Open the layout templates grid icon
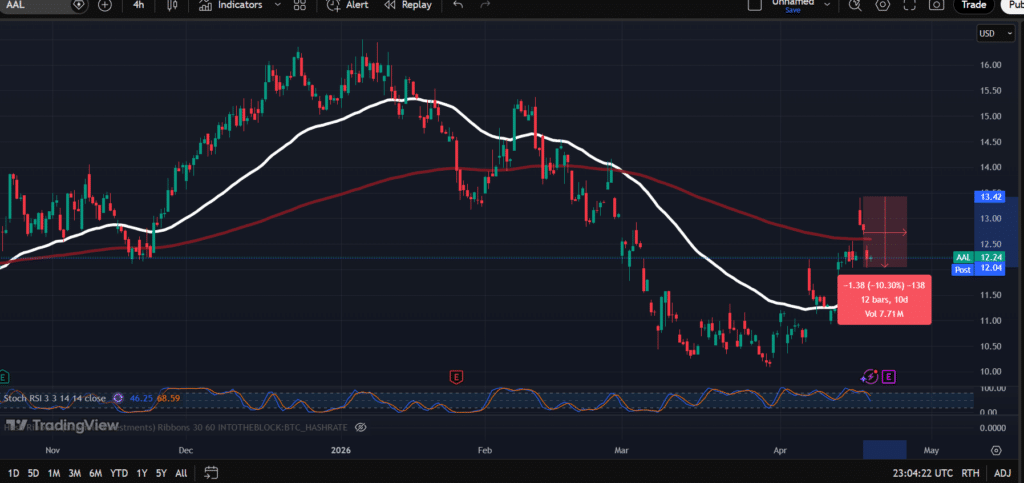Viewport: 1024px width, 483px height. click(x=297, y=5)
